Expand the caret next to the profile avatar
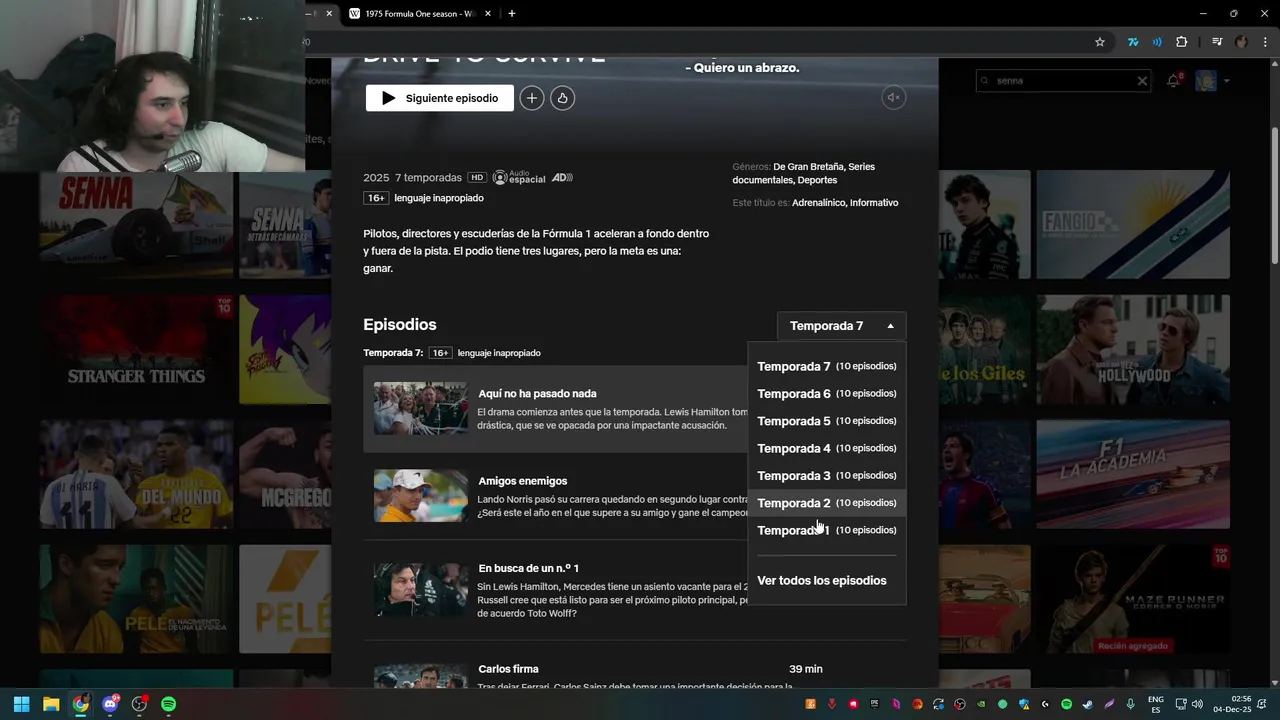Screen dimensions: 1280x720 1227,81
